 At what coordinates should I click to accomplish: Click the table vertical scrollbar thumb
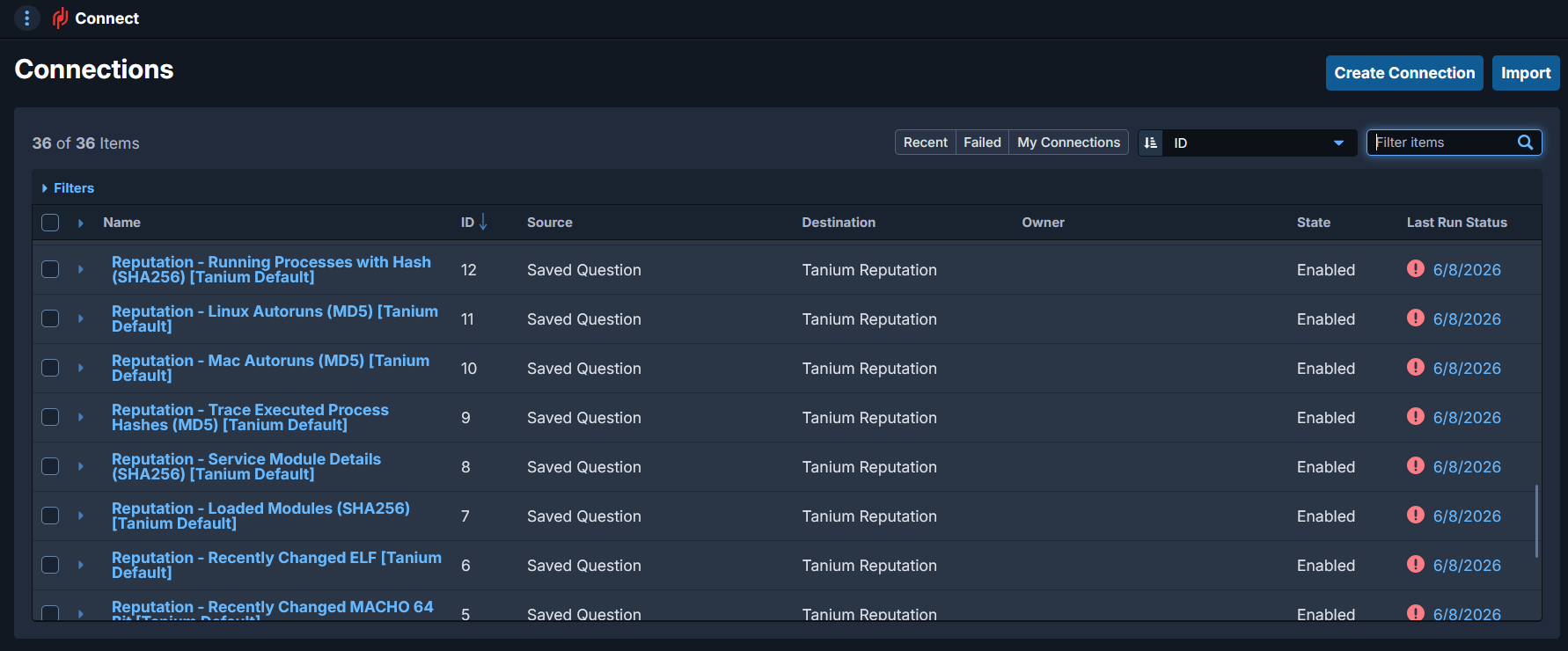(x=1536, y=521)
